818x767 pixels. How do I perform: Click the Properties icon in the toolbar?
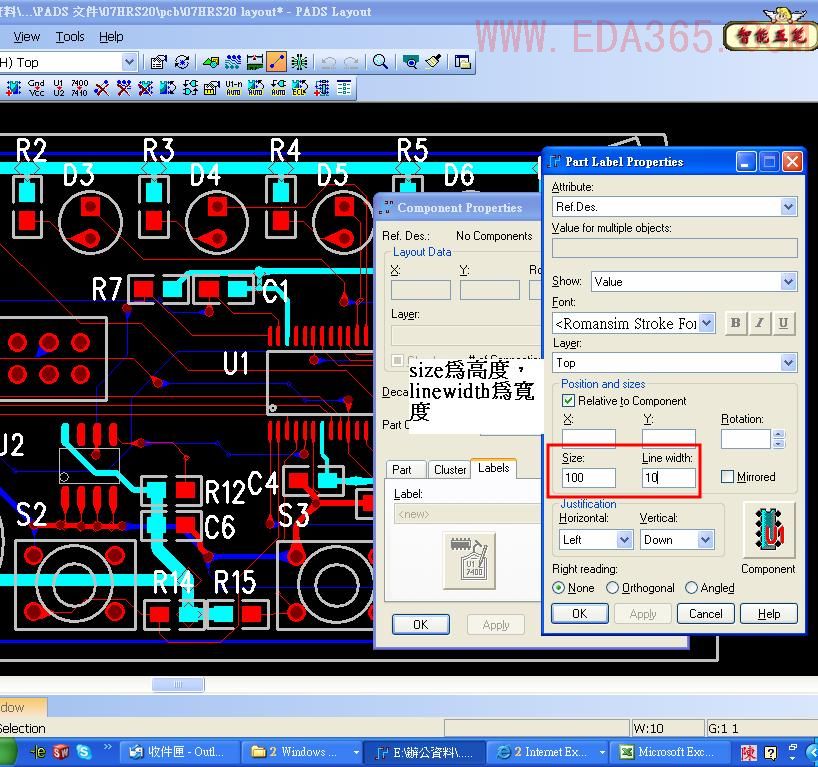tap(158, 62)
